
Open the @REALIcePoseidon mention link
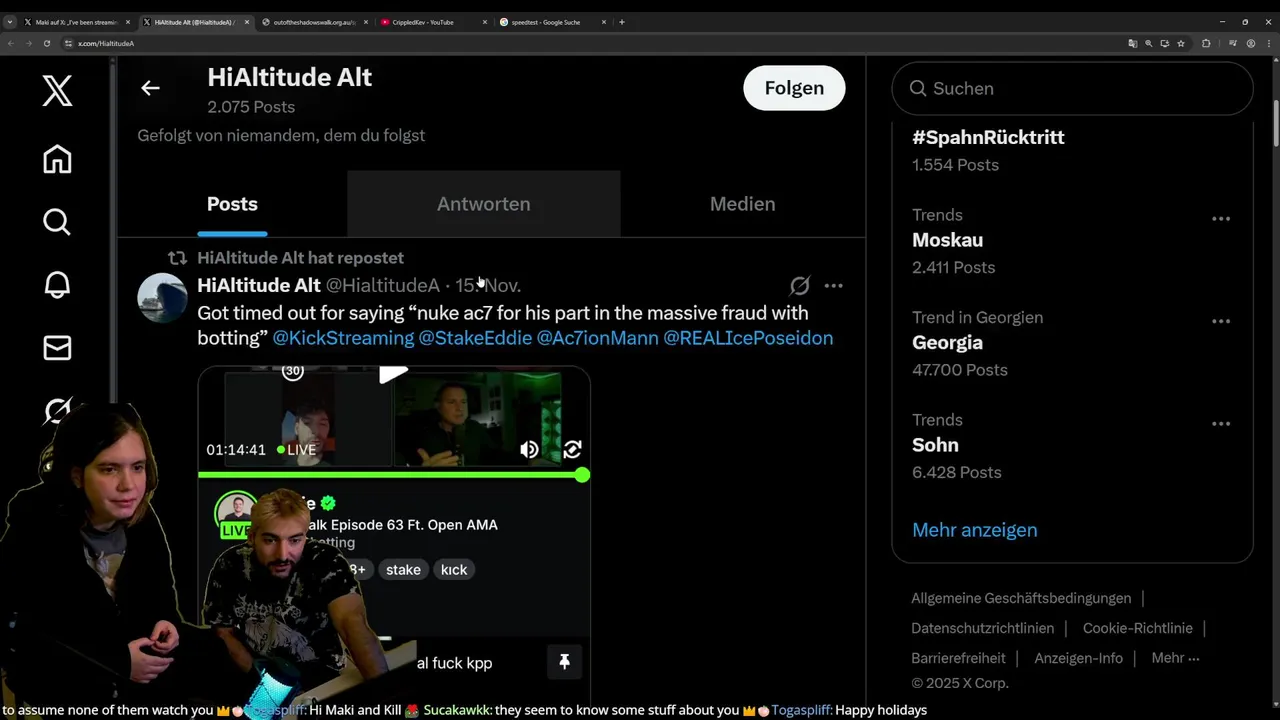(x=748, y=338)
